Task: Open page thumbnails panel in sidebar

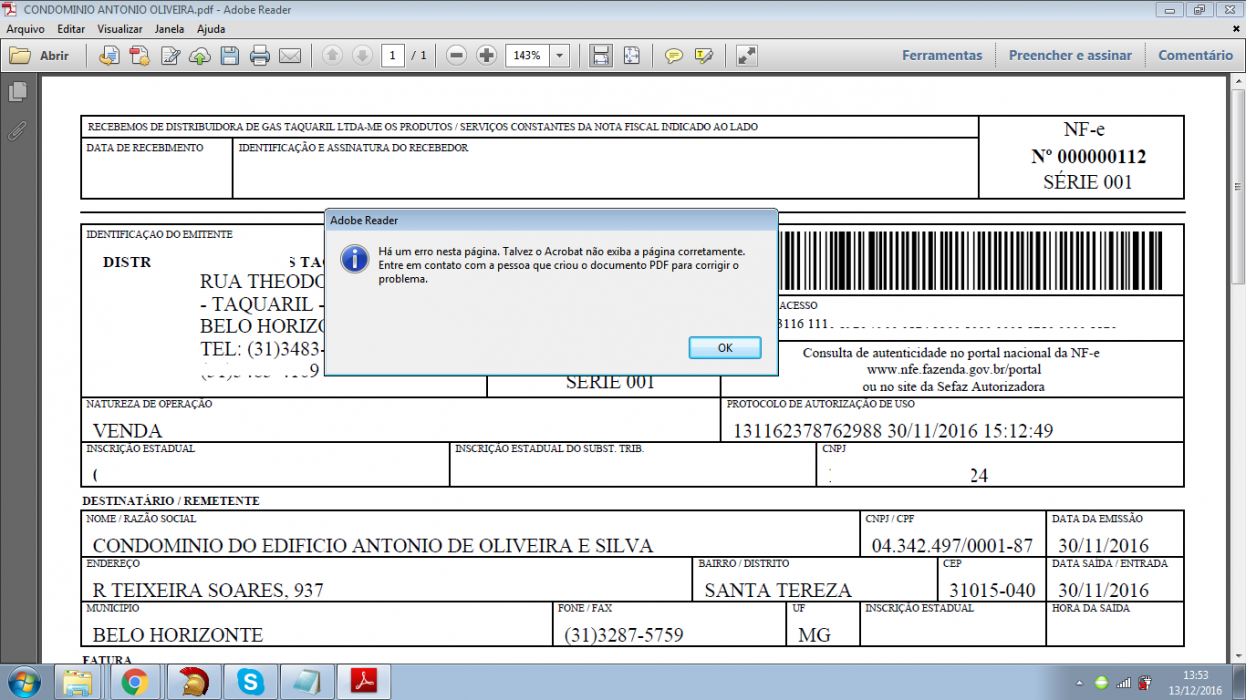Action: coord(17,92)
